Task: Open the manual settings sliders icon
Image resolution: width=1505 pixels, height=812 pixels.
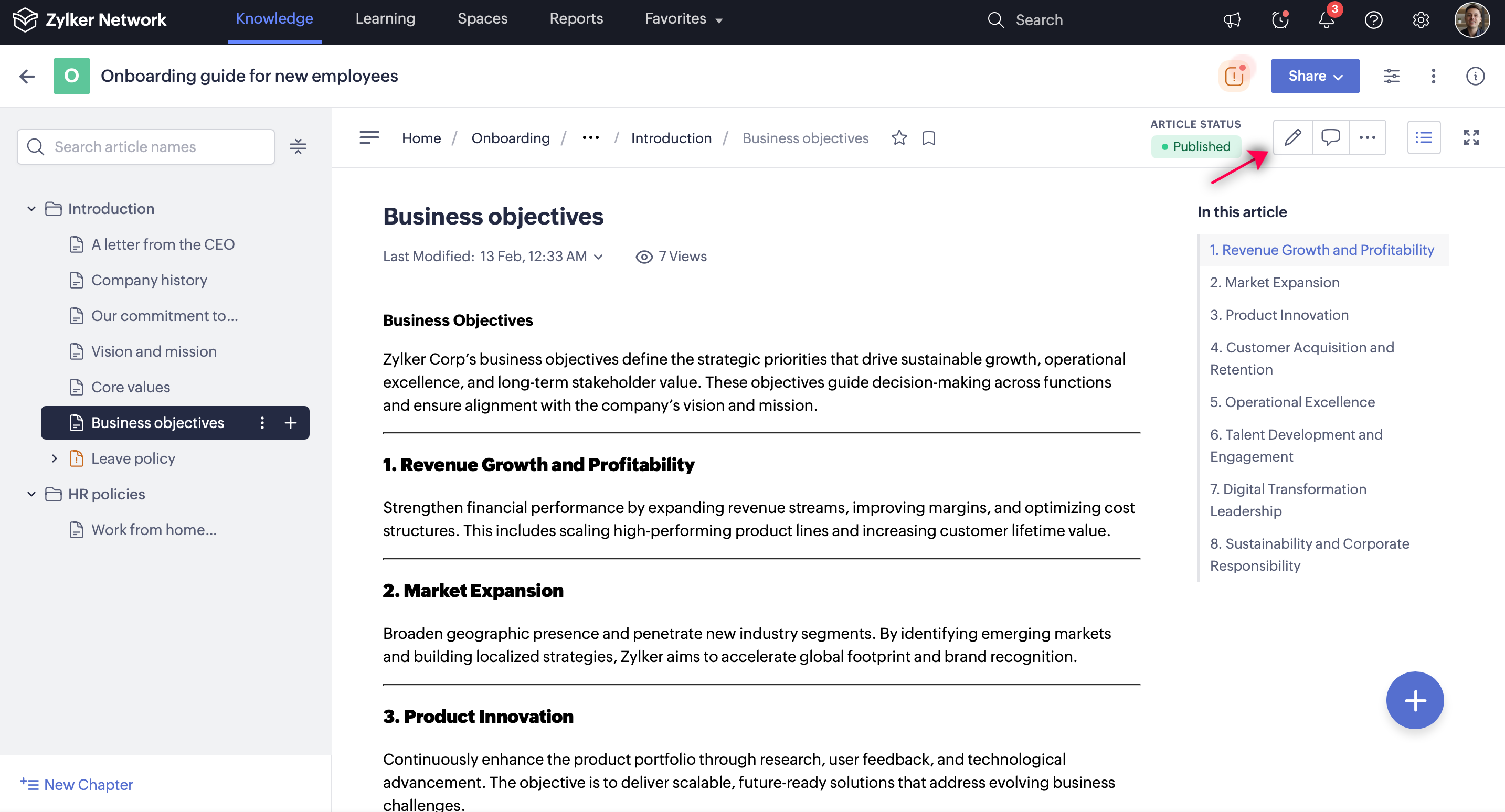Action: (x=1391, y=76)
